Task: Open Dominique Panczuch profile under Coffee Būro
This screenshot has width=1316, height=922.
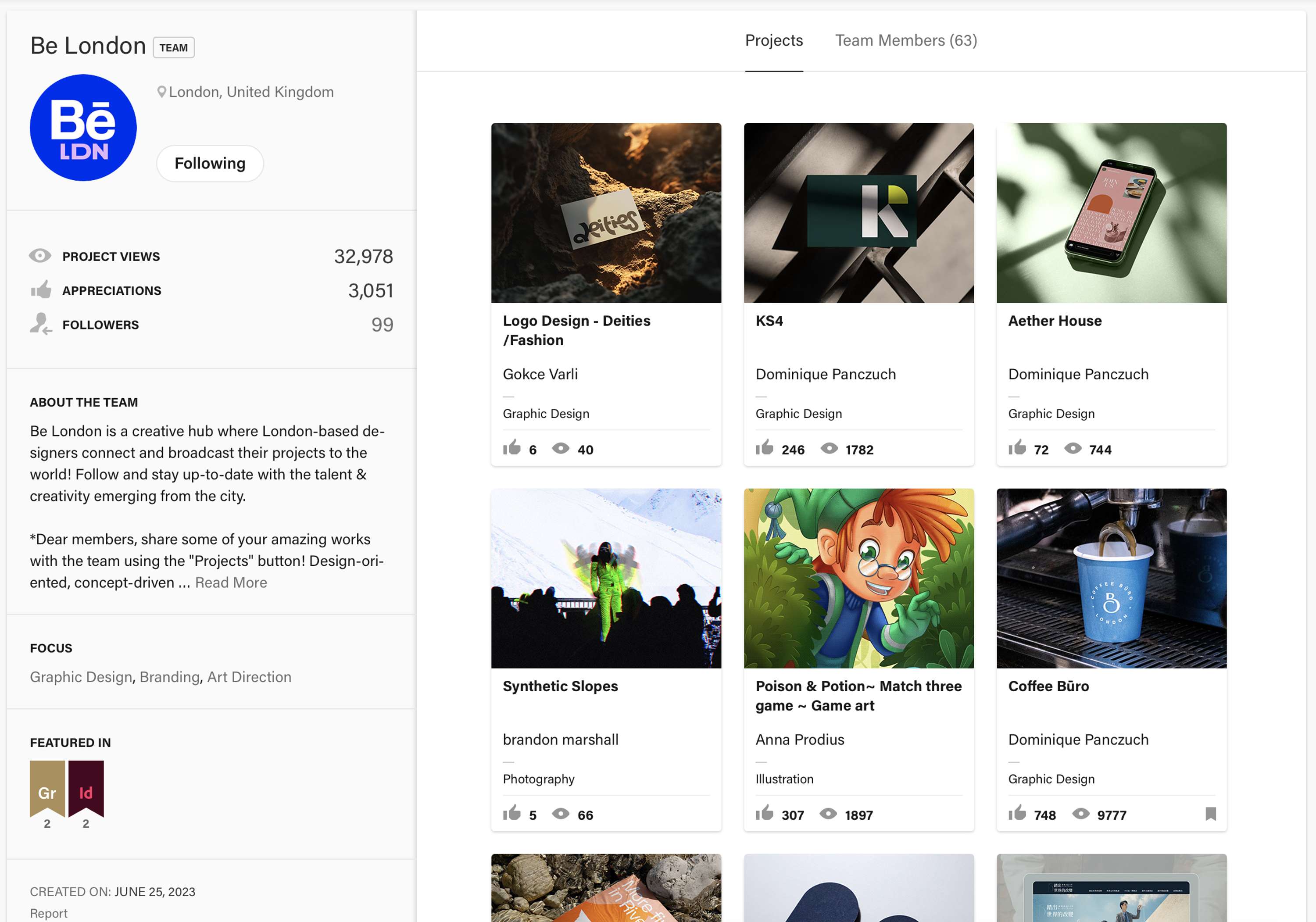Action: coord(1078,740)
